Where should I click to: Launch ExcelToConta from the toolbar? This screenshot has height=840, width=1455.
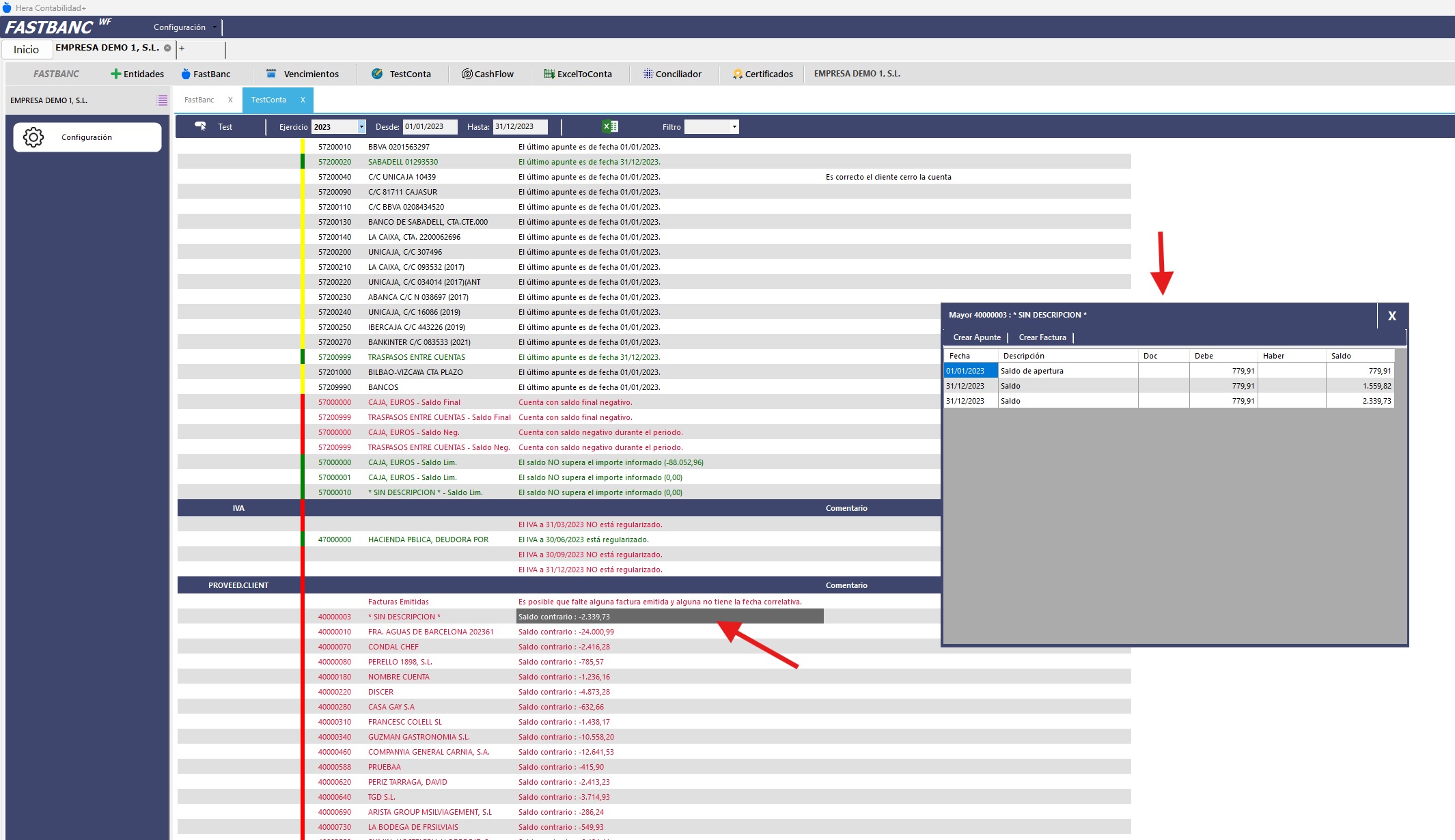[549, 74]
